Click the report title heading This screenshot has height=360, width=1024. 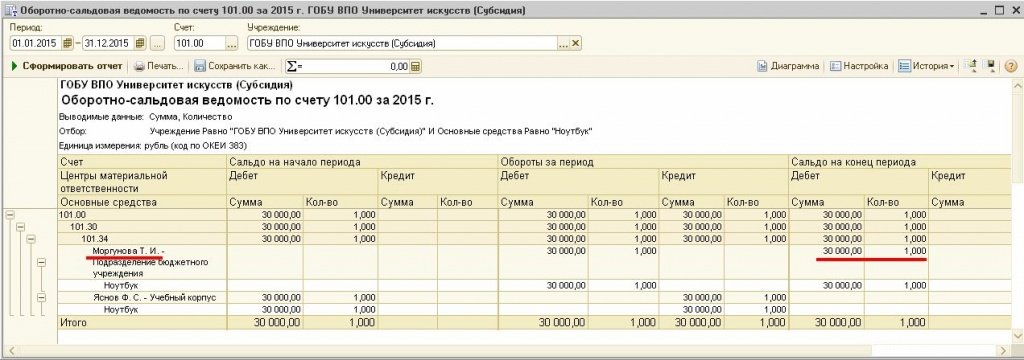pos(247,101)
